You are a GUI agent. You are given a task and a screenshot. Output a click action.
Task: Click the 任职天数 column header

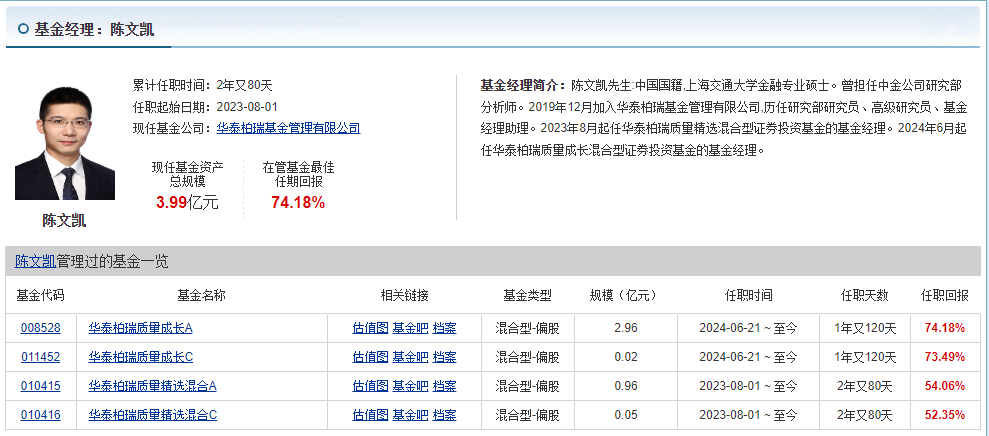click(865, 295)
